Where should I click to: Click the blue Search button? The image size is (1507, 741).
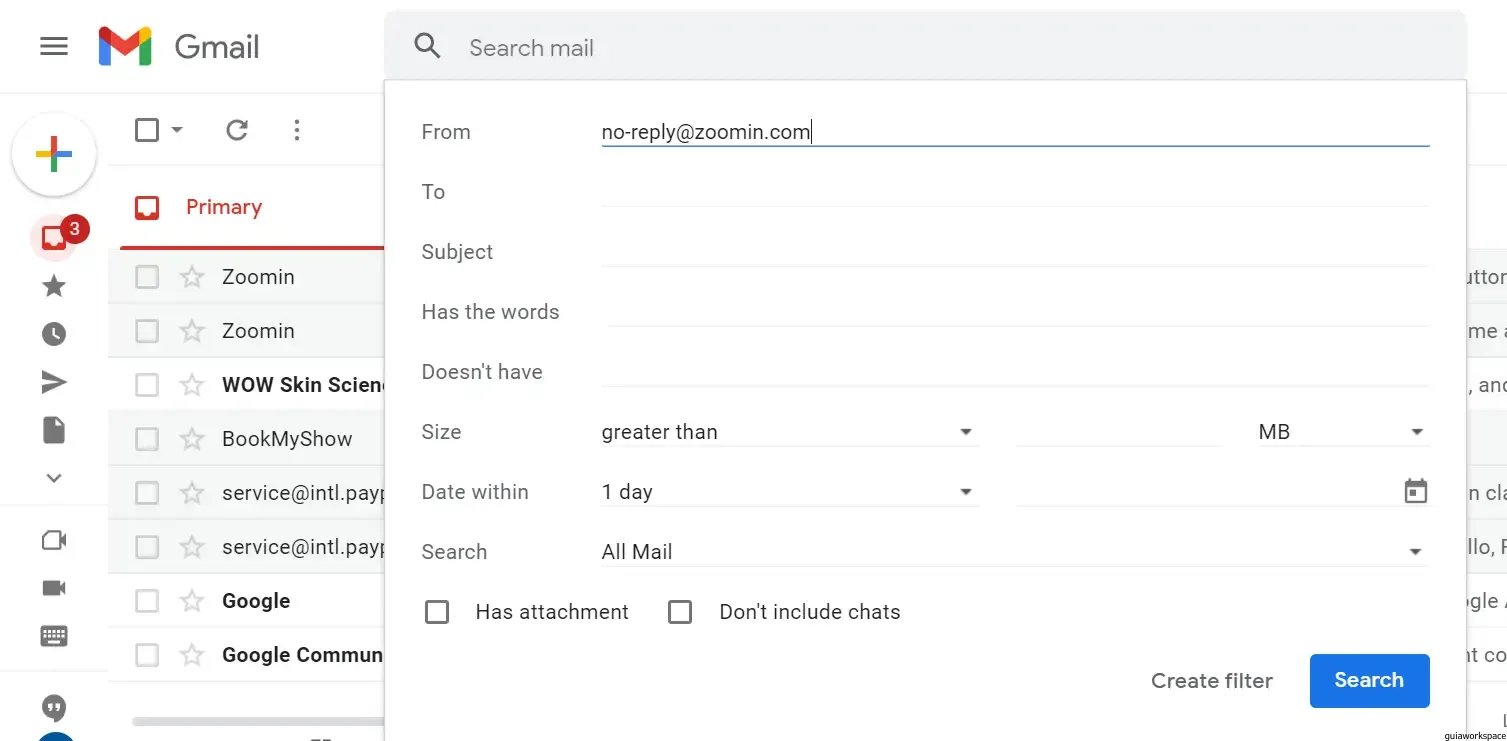click(1369, 680)
